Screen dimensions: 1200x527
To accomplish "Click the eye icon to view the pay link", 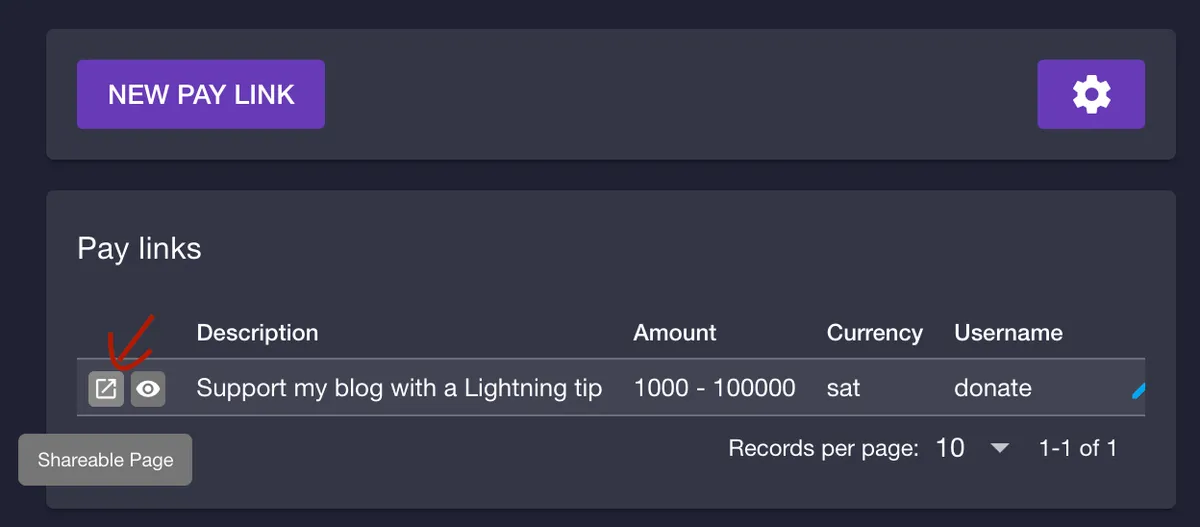I will [148, 388].
